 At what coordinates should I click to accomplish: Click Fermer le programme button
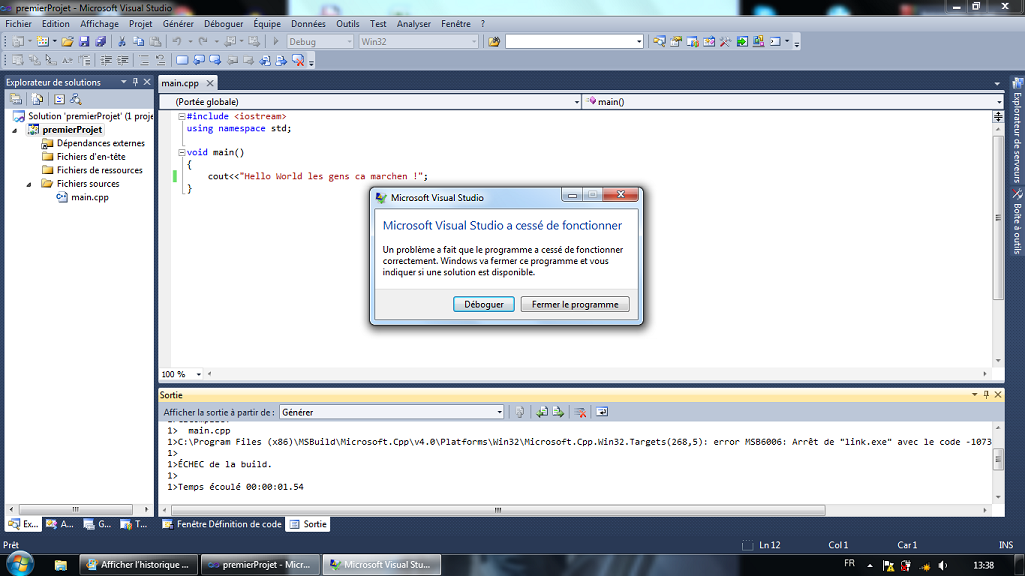(x=575, y=304)
